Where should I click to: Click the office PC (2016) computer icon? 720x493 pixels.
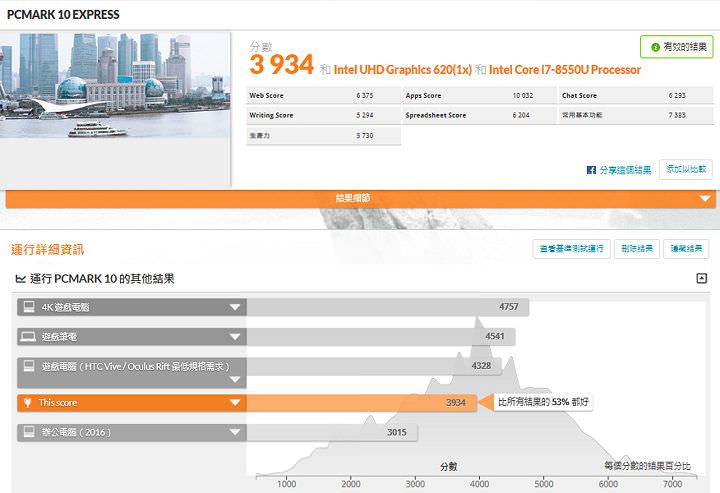[29, 432]
